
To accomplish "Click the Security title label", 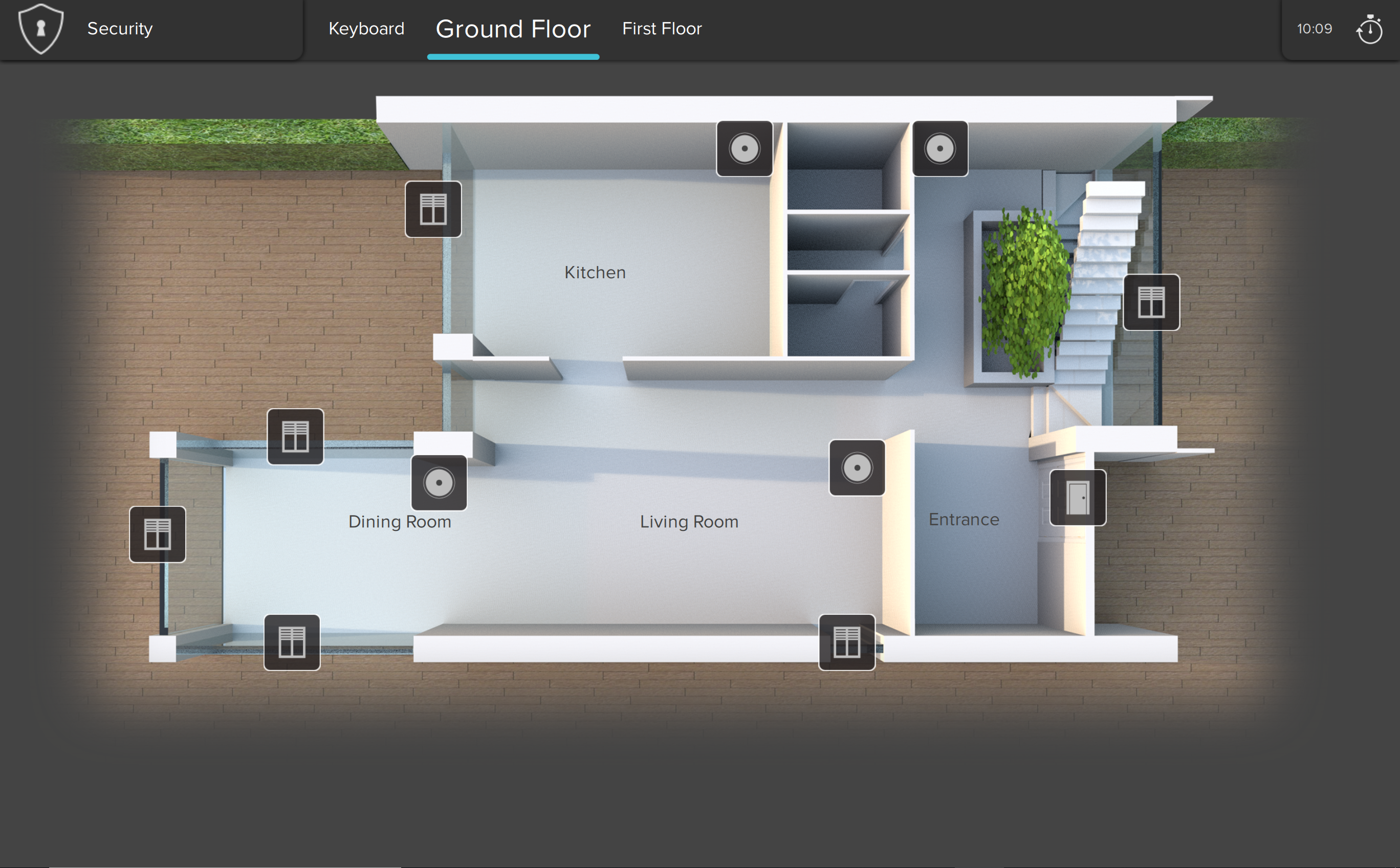I will [119, 29].
